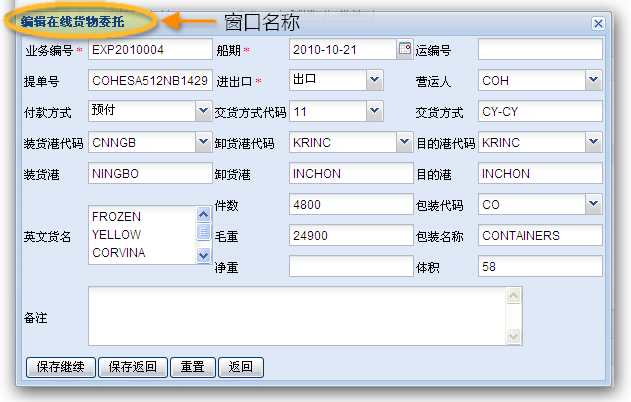Click the 提单号 field
The width and height of the screenshot is (631, 402).
[150, 80]
